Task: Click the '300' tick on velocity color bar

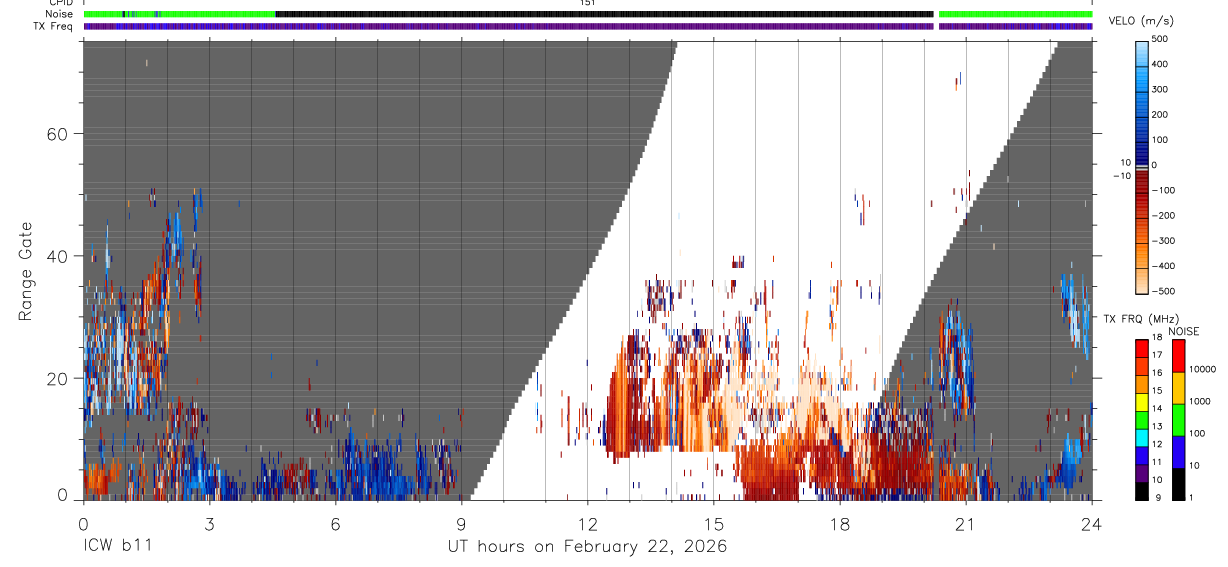Action: (1162, 89)
